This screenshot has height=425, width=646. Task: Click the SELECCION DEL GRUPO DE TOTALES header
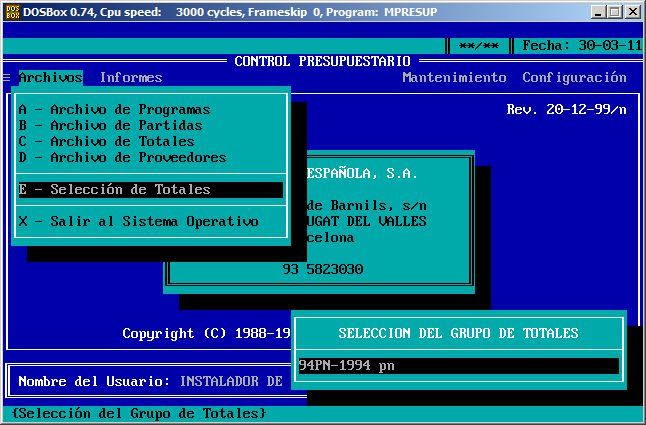[458, 334]
